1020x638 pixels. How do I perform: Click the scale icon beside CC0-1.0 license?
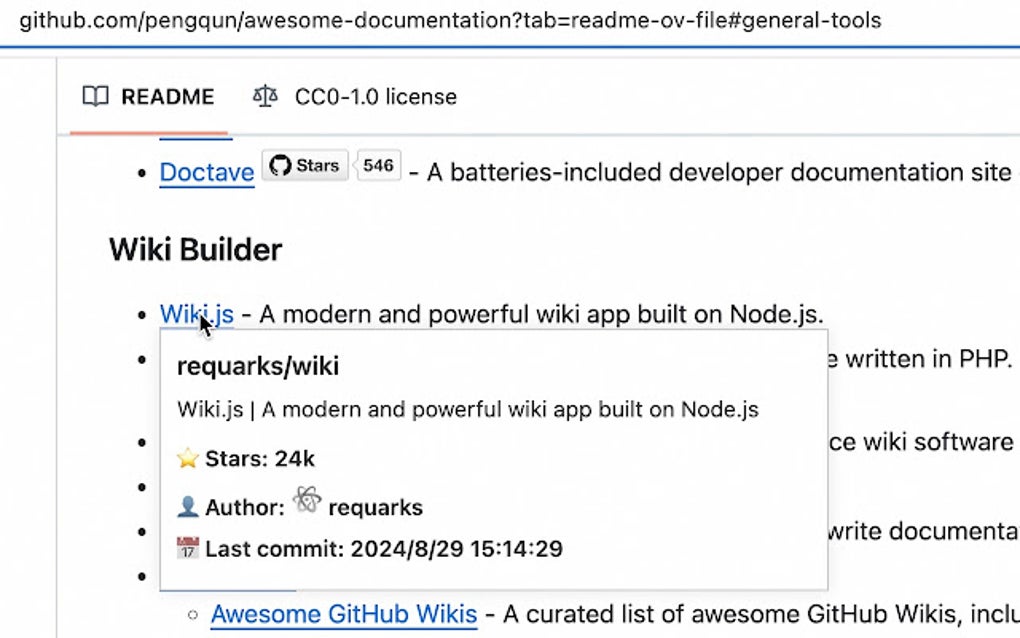265,97
